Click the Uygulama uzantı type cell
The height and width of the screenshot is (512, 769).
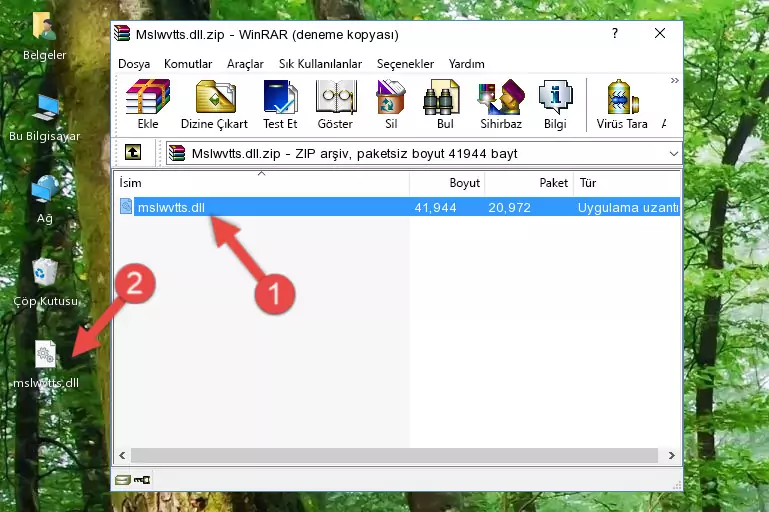tap(628, 207)
